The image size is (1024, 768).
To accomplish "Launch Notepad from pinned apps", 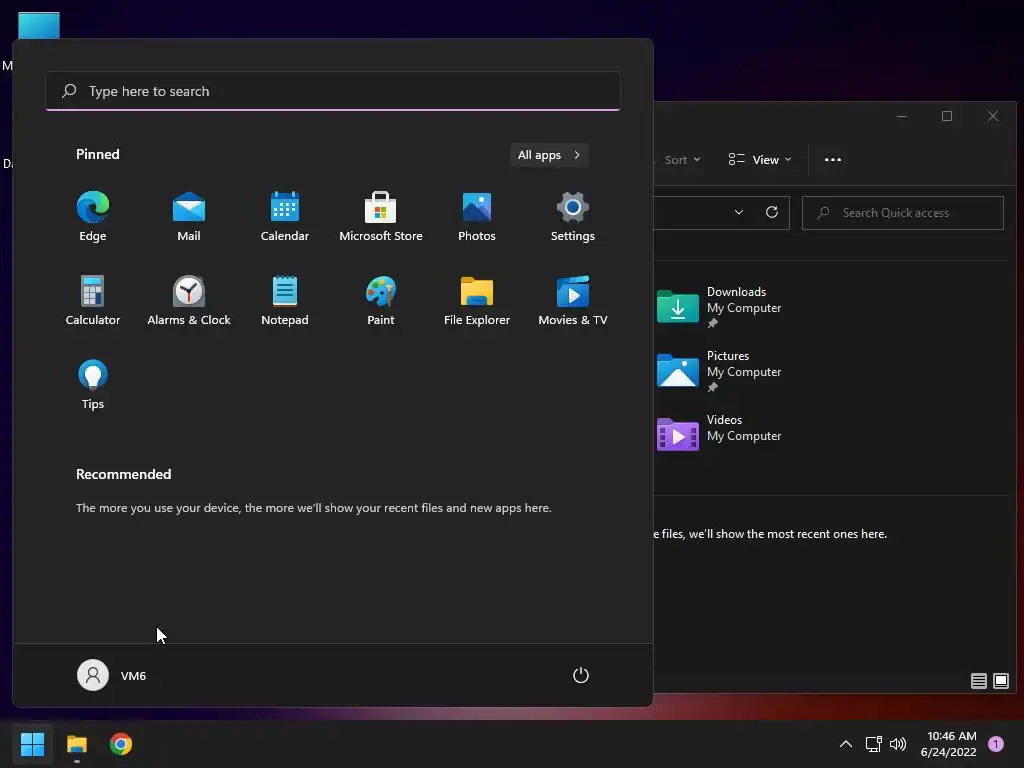I will tap(285, 300).
